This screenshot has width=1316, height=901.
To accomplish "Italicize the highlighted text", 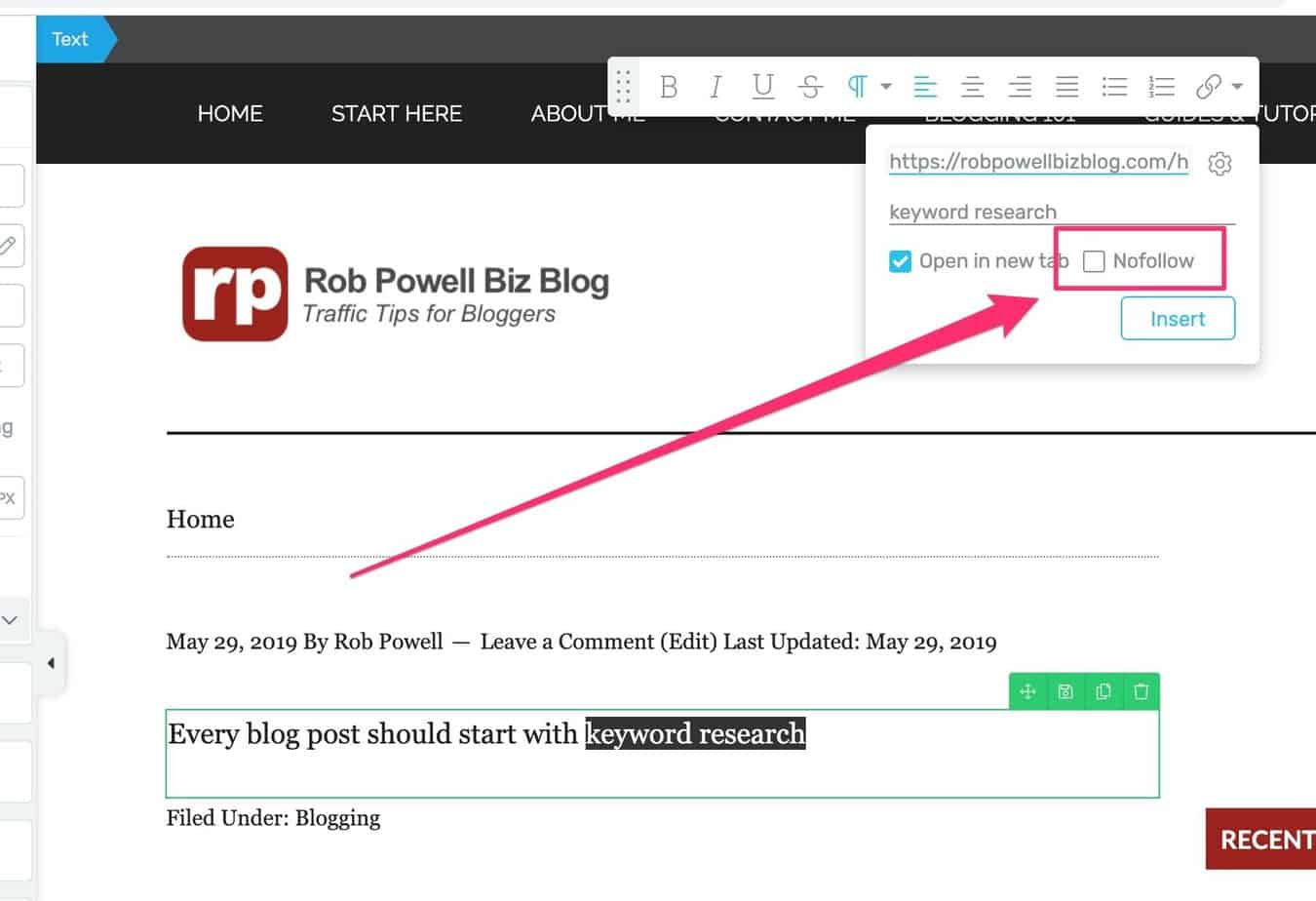I will (716, 87).
